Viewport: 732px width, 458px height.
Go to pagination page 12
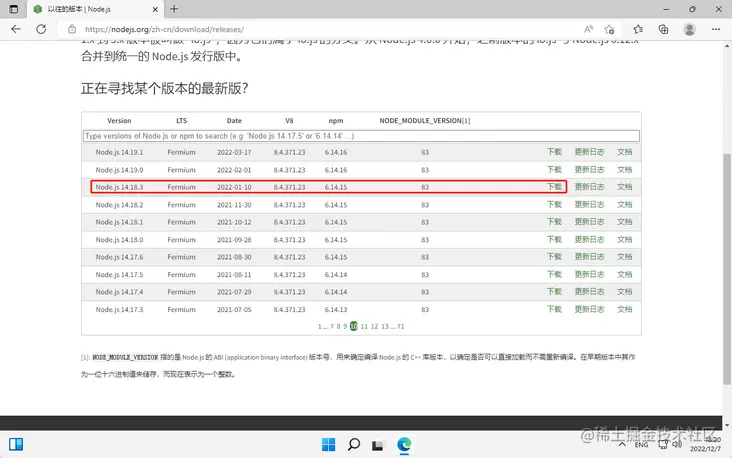coord(374,326)
